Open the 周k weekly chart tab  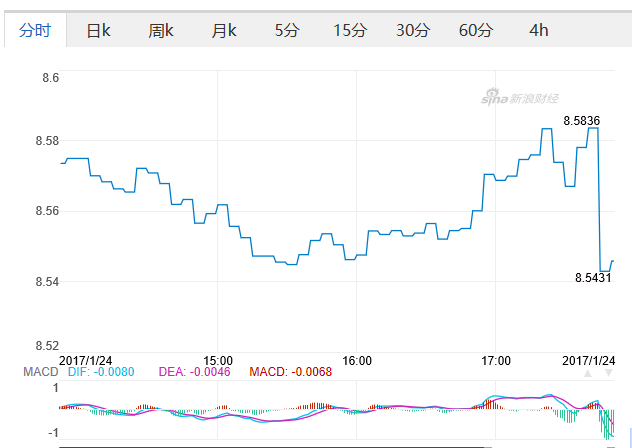point(161,30)
